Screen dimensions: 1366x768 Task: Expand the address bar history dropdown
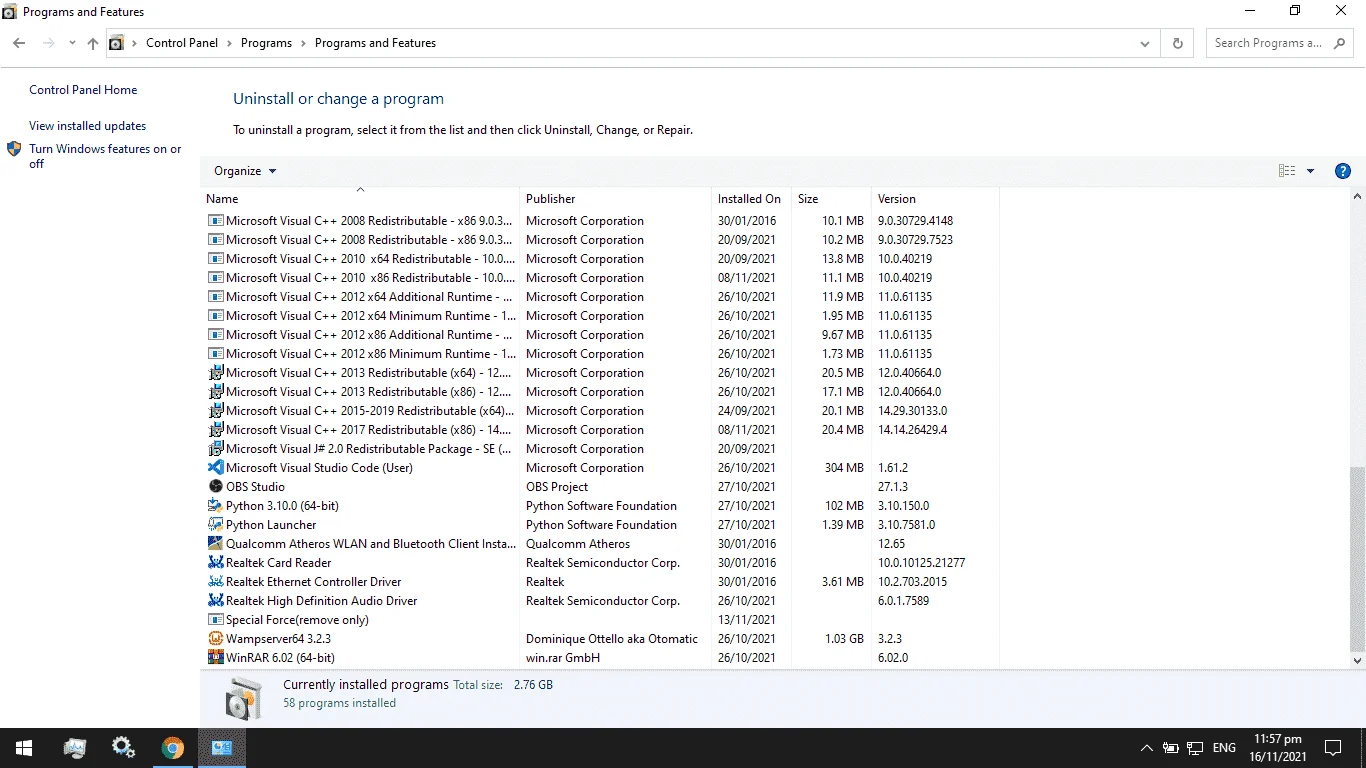(1145, 43)
